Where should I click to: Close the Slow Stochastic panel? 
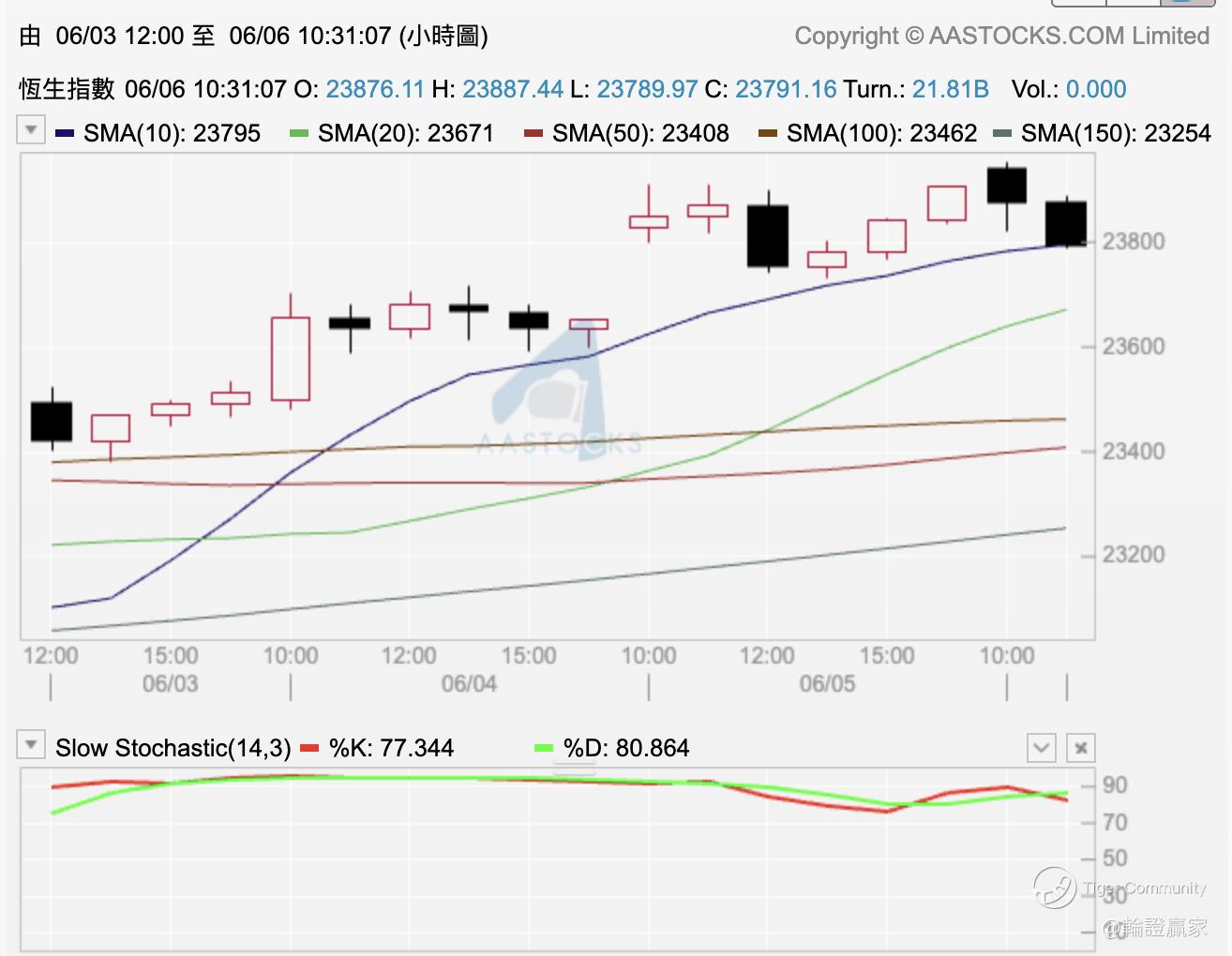[x=1080, y=748]
